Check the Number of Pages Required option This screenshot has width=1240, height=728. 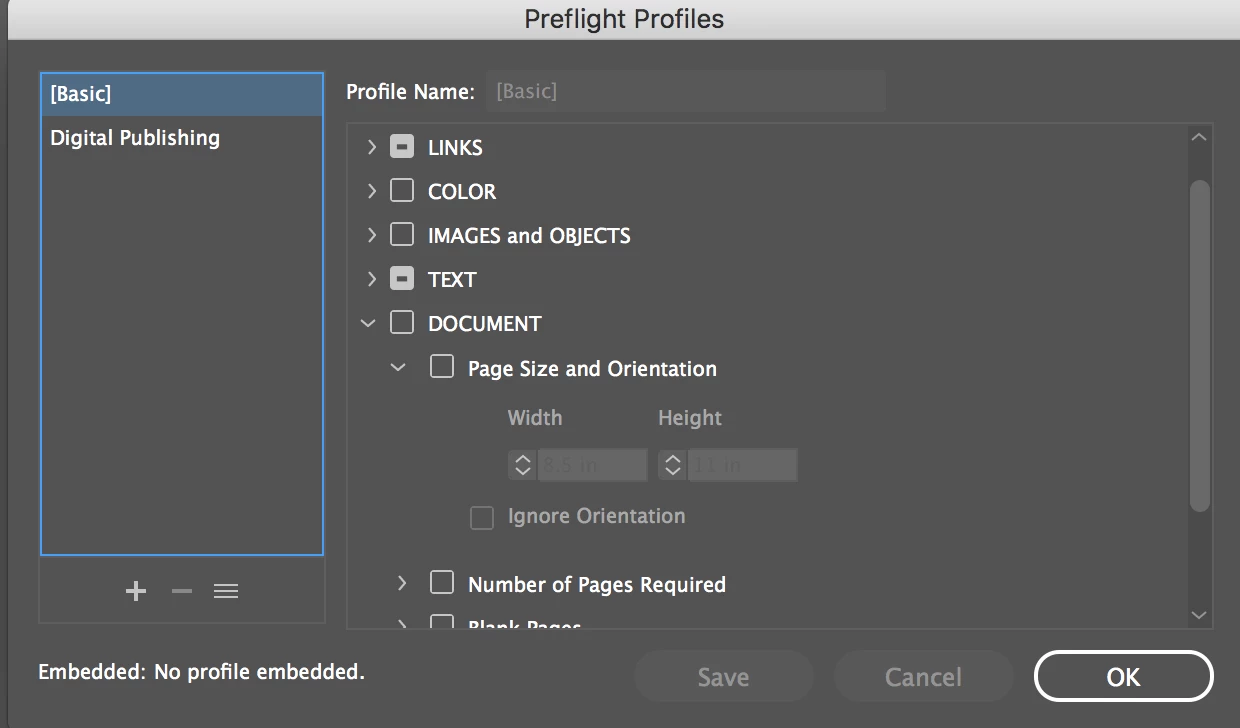(x=442, y=583)
